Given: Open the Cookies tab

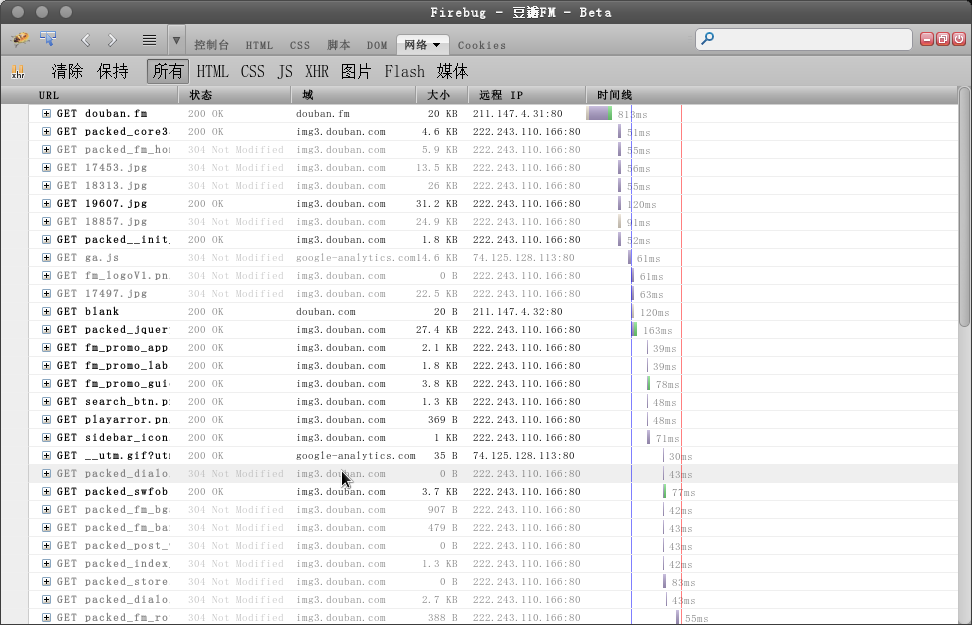Looking at the screenshot, I should coord(482,45).
